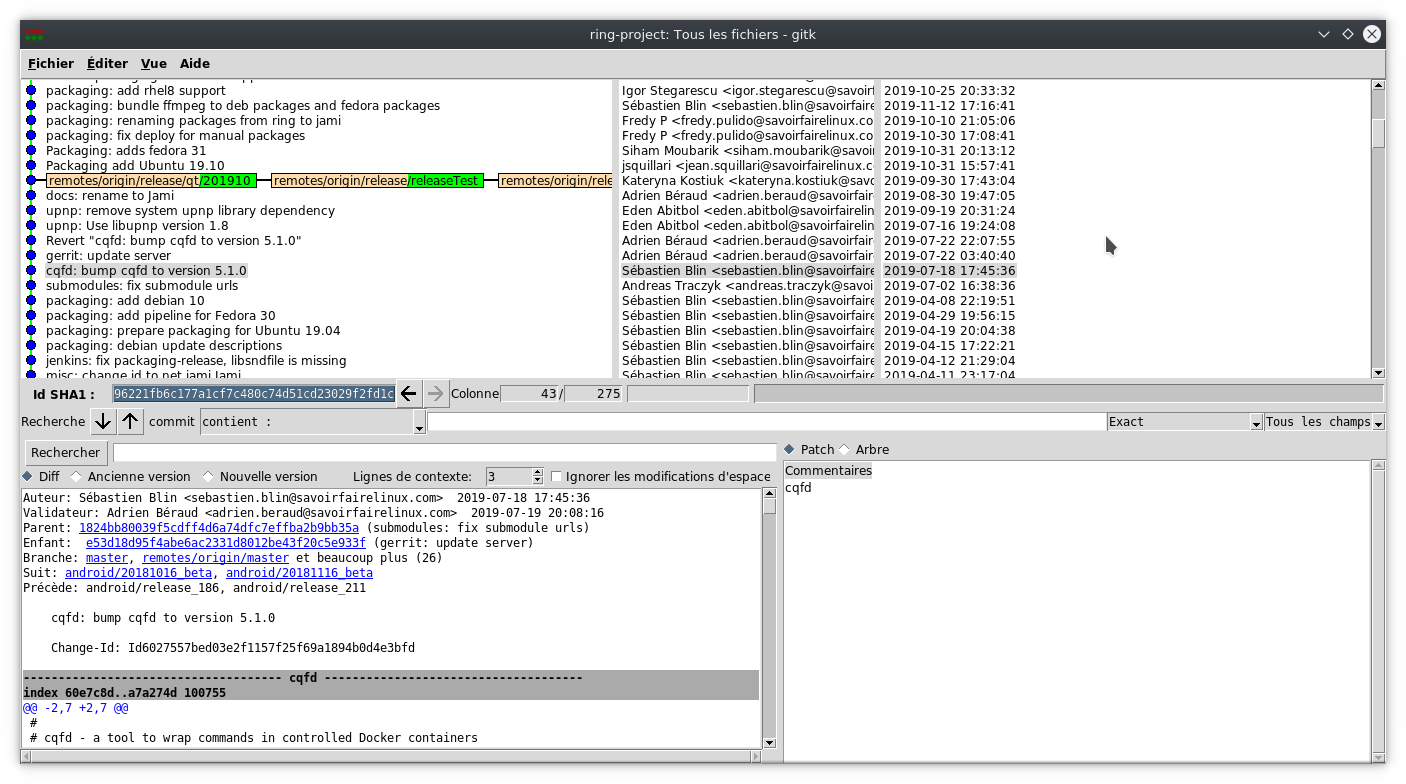Click the scroll down arrow of commit list
Screen dimensions: 1406x784
click(1378, 371)
